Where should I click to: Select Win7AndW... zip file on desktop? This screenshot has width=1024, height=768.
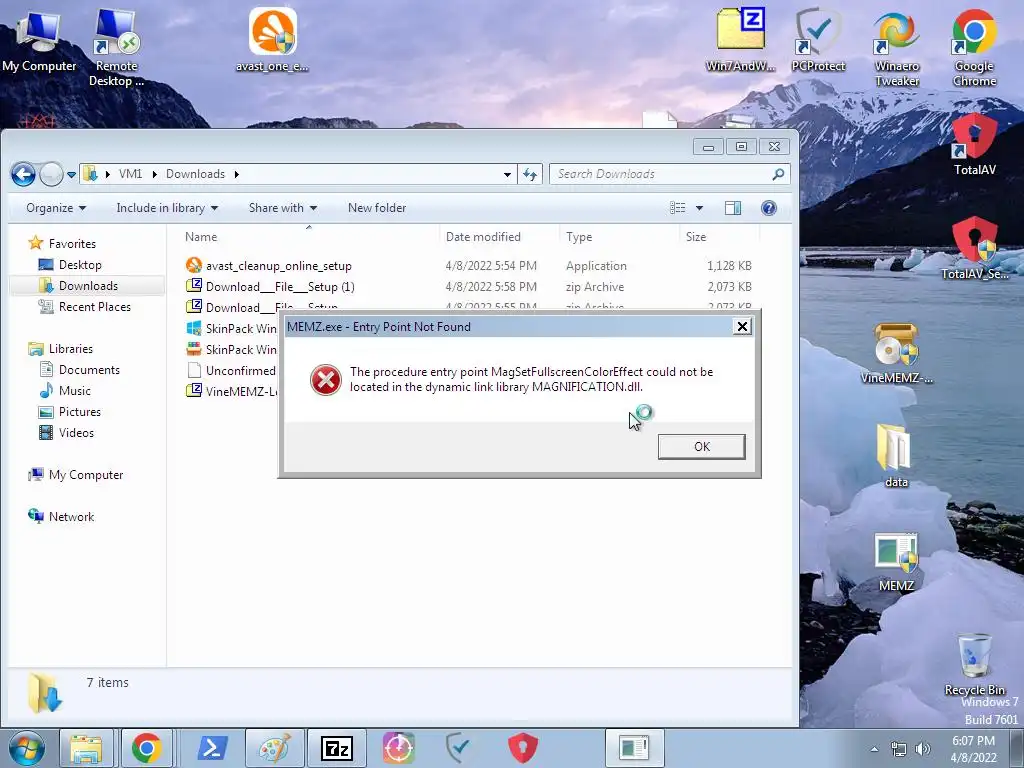point(741,40)
